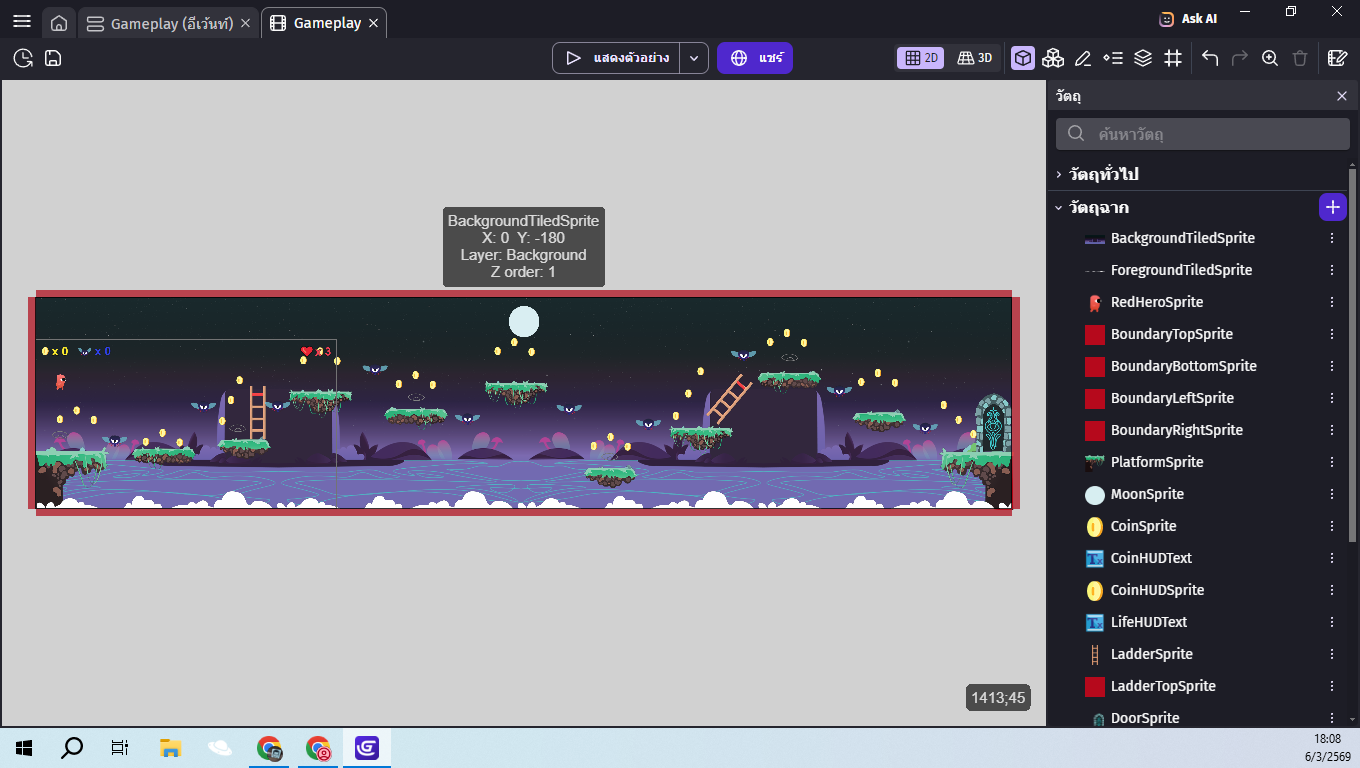Open the objects panel cube icon

click(1023, 58)
